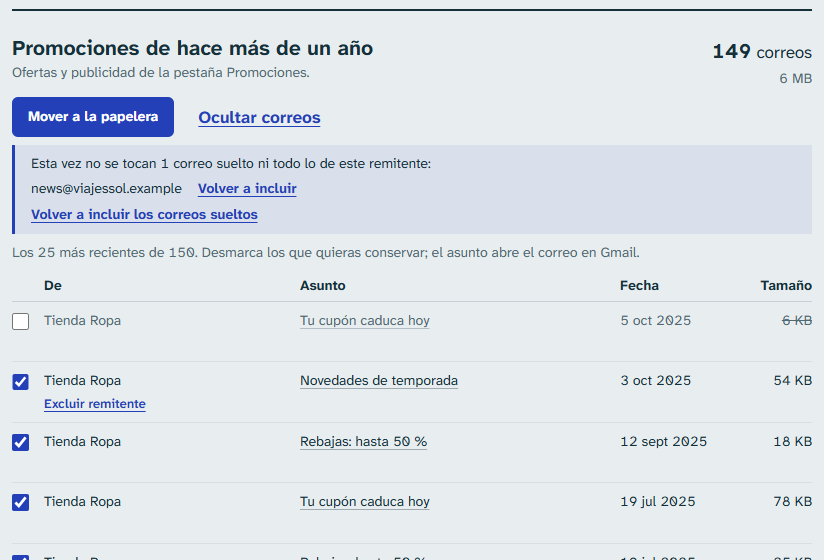The width and height of the screenshot is (824, 560).
Task: Click sender 'Tienda Ropa' in the 19 jul row
Action: (x=83, y=502)
